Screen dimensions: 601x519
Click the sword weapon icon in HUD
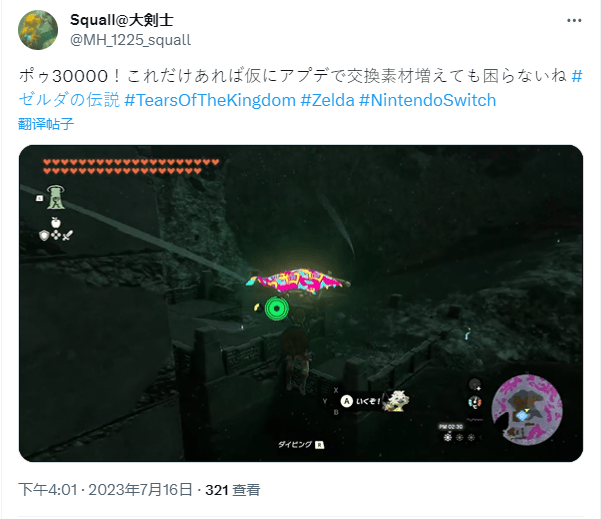(x=68, y=235)
